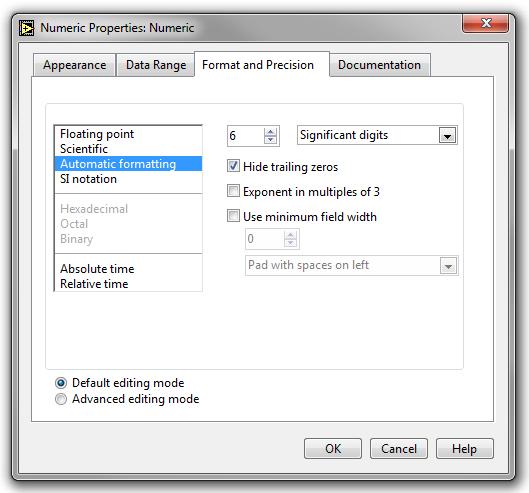Enable Use minimum field width

tap(233, 216)
